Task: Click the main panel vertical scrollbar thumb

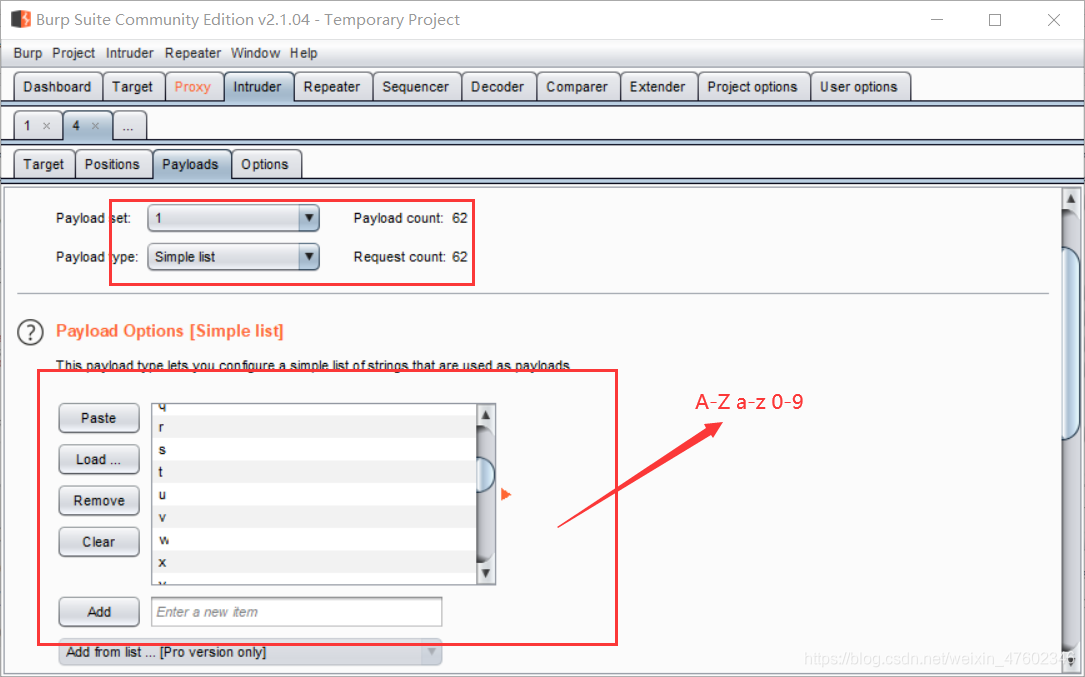Action: pos(1070,343)
